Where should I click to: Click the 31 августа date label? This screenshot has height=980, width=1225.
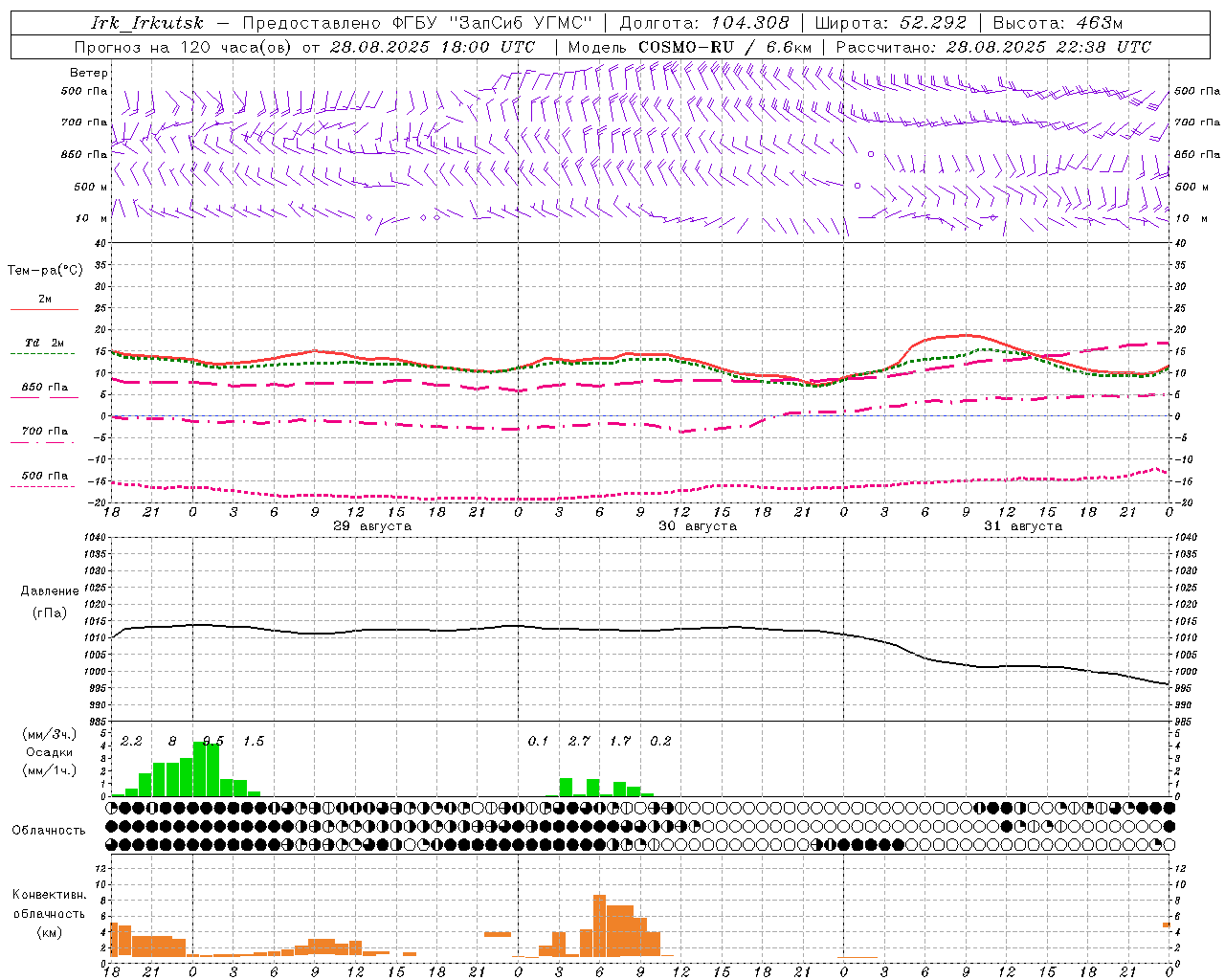pyautogui.click(x=1023, y=526)
